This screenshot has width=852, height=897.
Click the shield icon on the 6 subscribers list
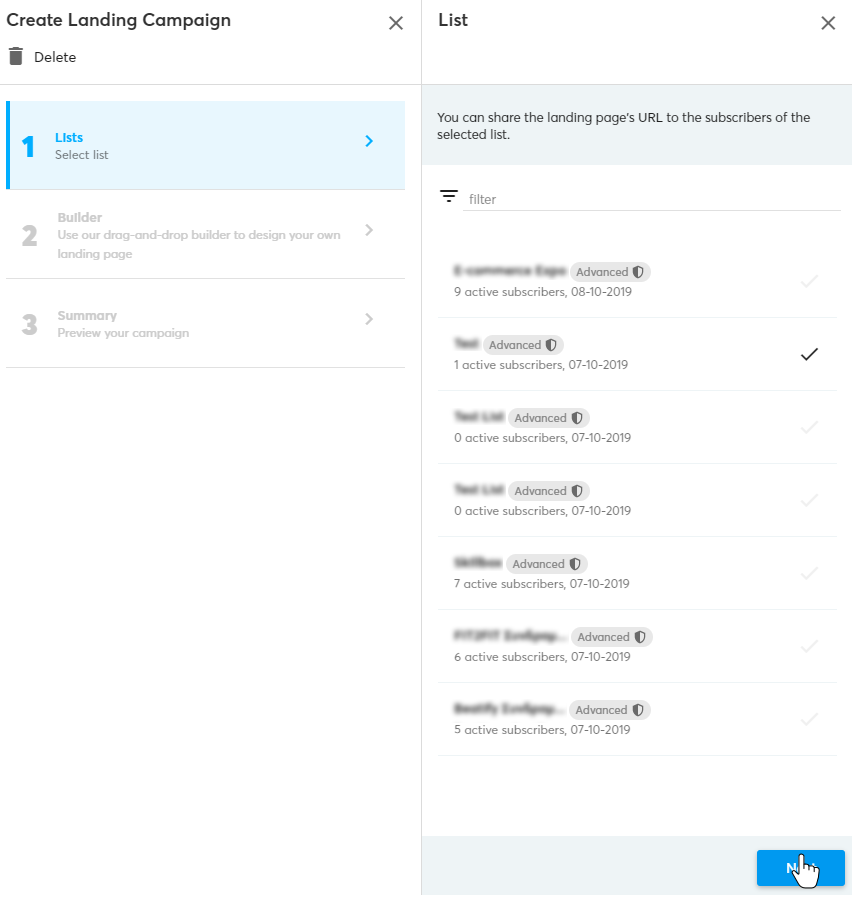(639, 637)
